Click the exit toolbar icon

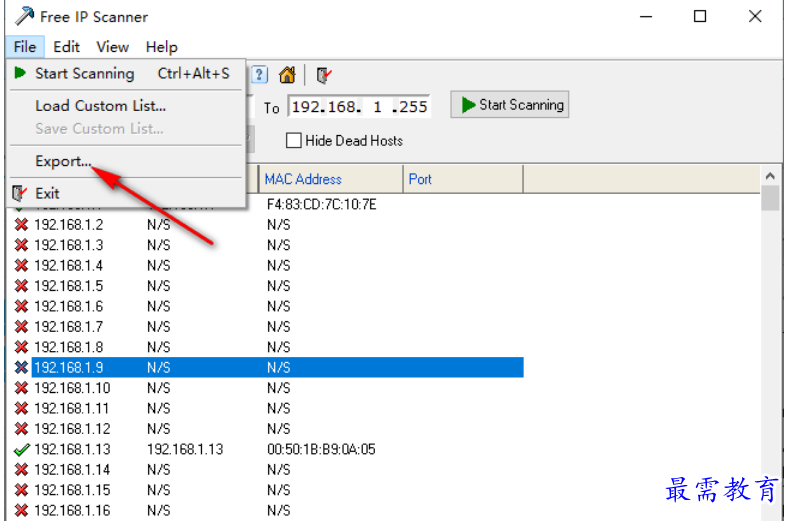[x=324, y=75]
